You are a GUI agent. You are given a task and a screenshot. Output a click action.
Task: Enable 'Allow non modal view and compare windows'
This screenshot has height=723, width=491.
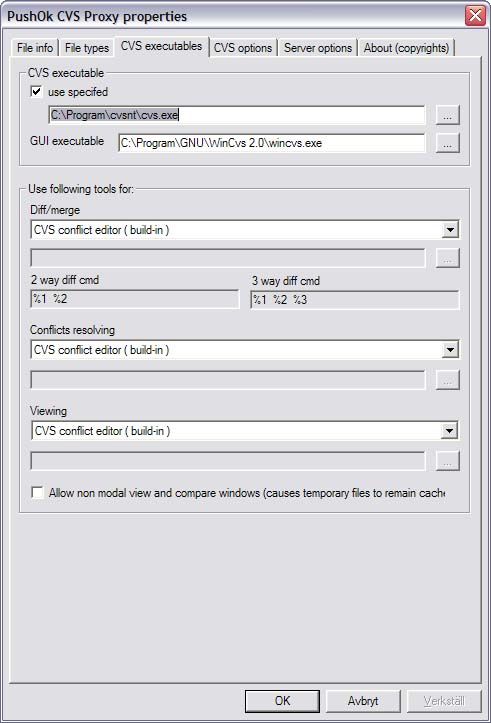click(37, 492)
